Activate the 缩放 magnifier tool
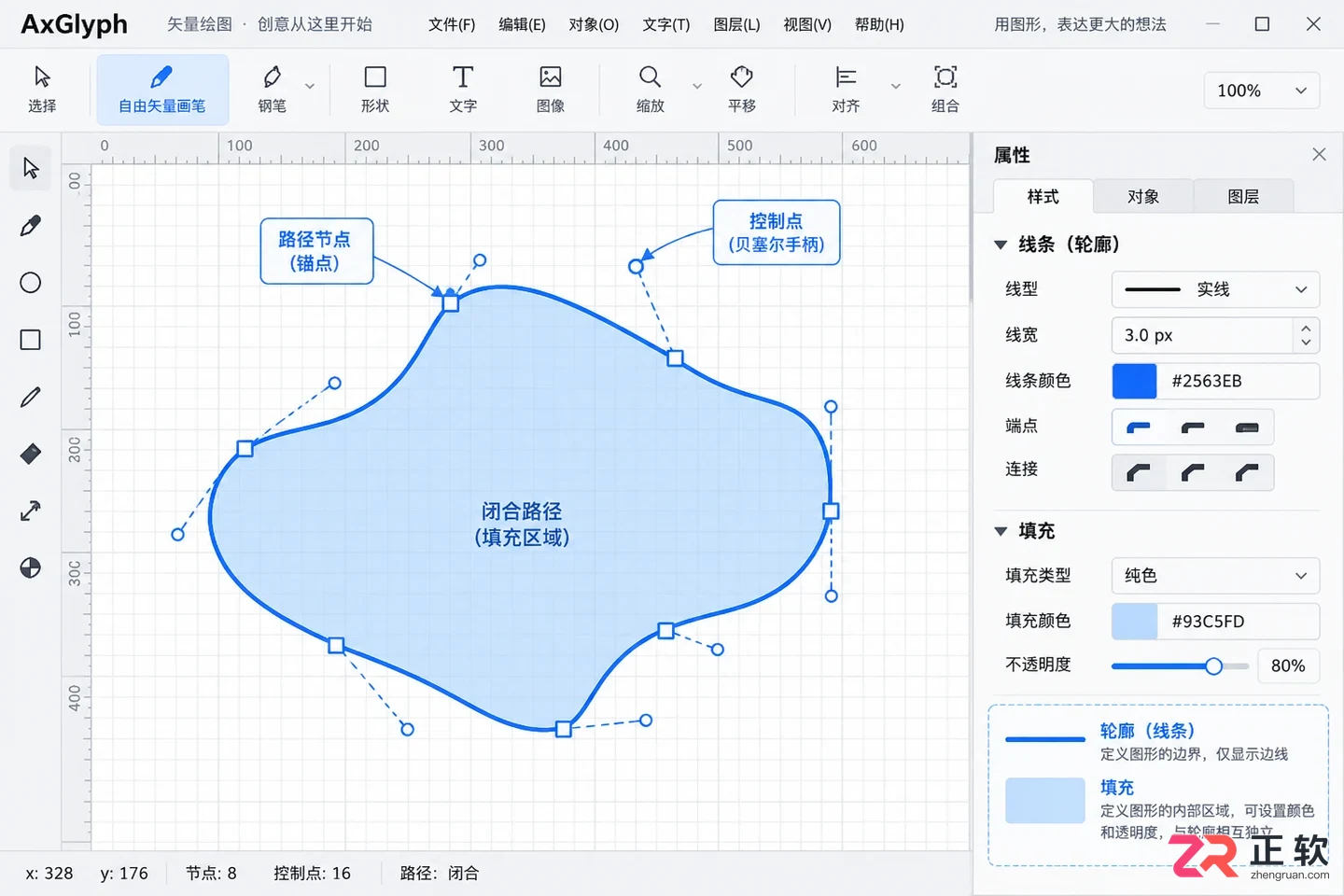 pyautogui.click(x=651, y=90)
